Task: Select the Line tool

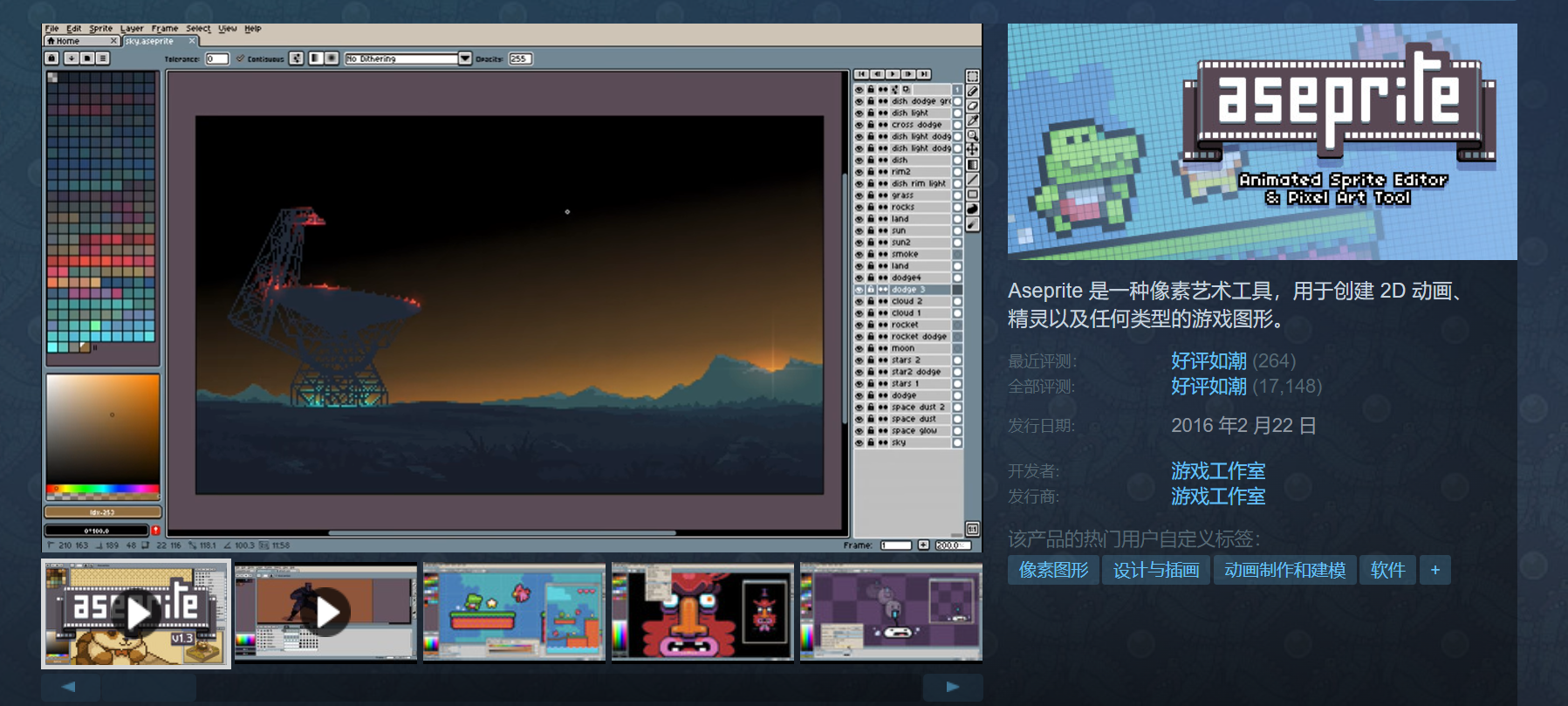Action: pyautogui.click(x=972, y=180)
